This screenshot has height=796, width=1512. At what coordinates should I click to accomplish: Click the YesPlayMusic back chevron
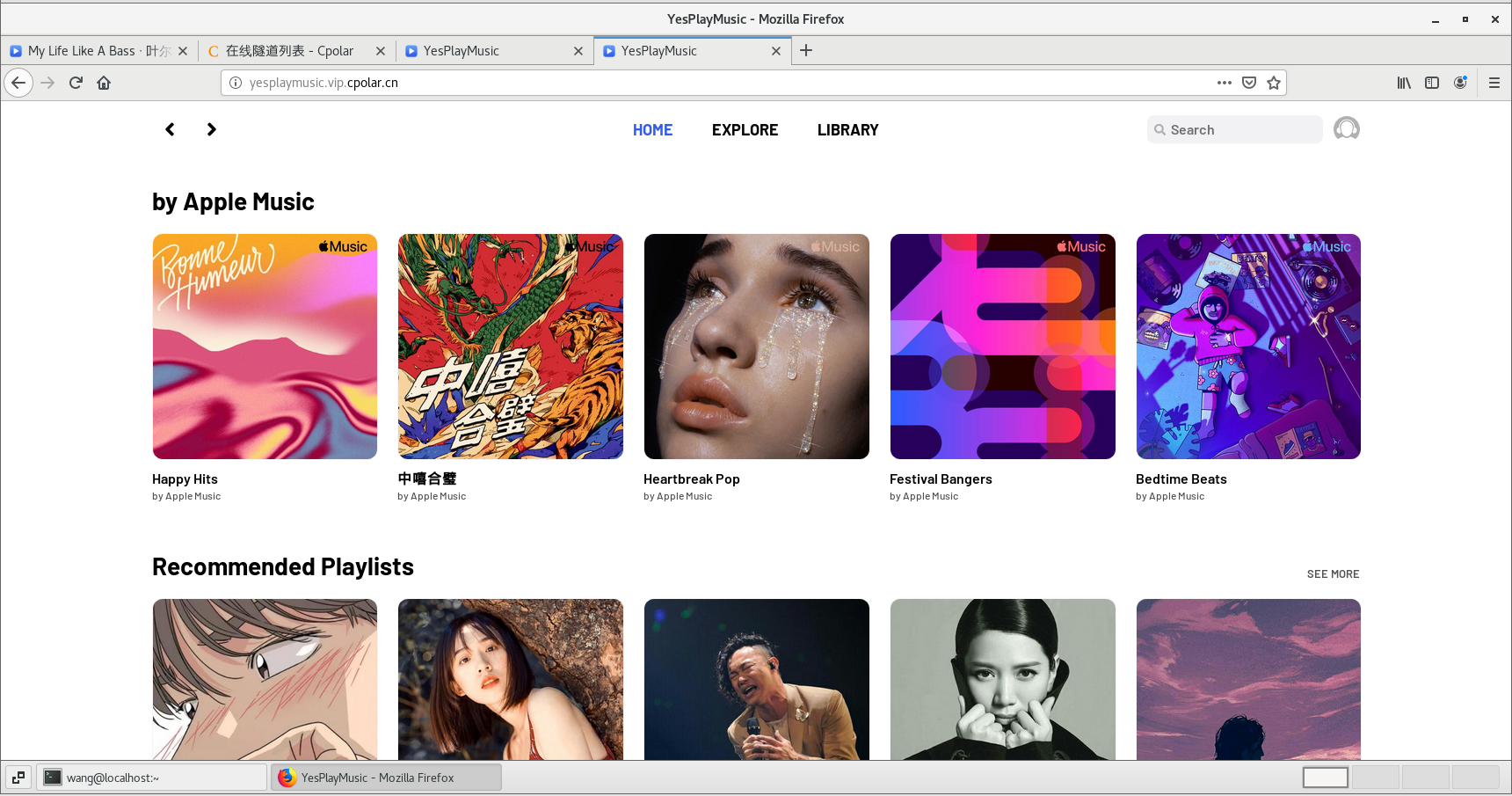pyautogui.click(x=170, y=129)
